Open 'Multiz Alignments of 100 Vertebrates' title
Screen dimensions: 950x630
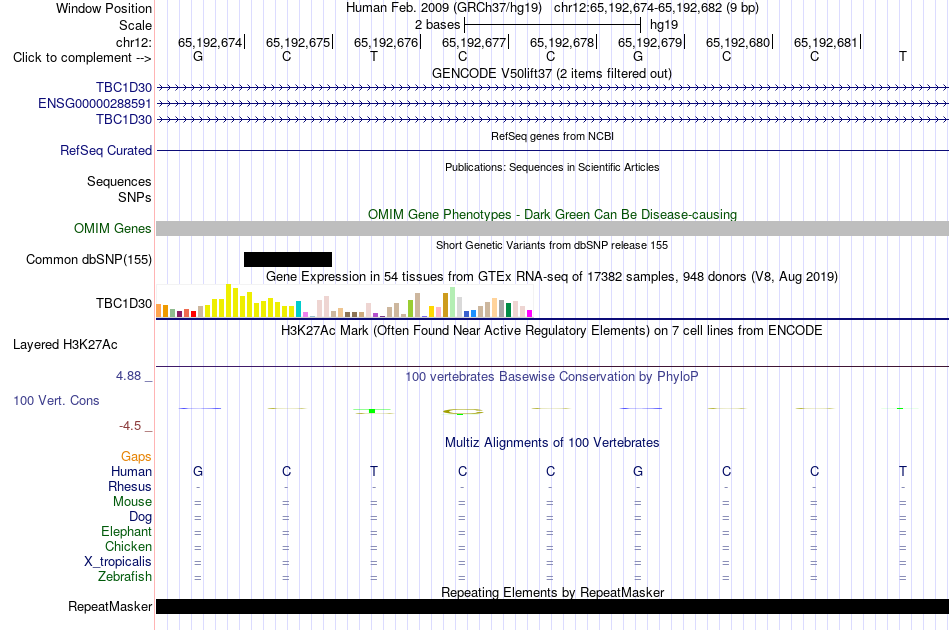(552, 443)
